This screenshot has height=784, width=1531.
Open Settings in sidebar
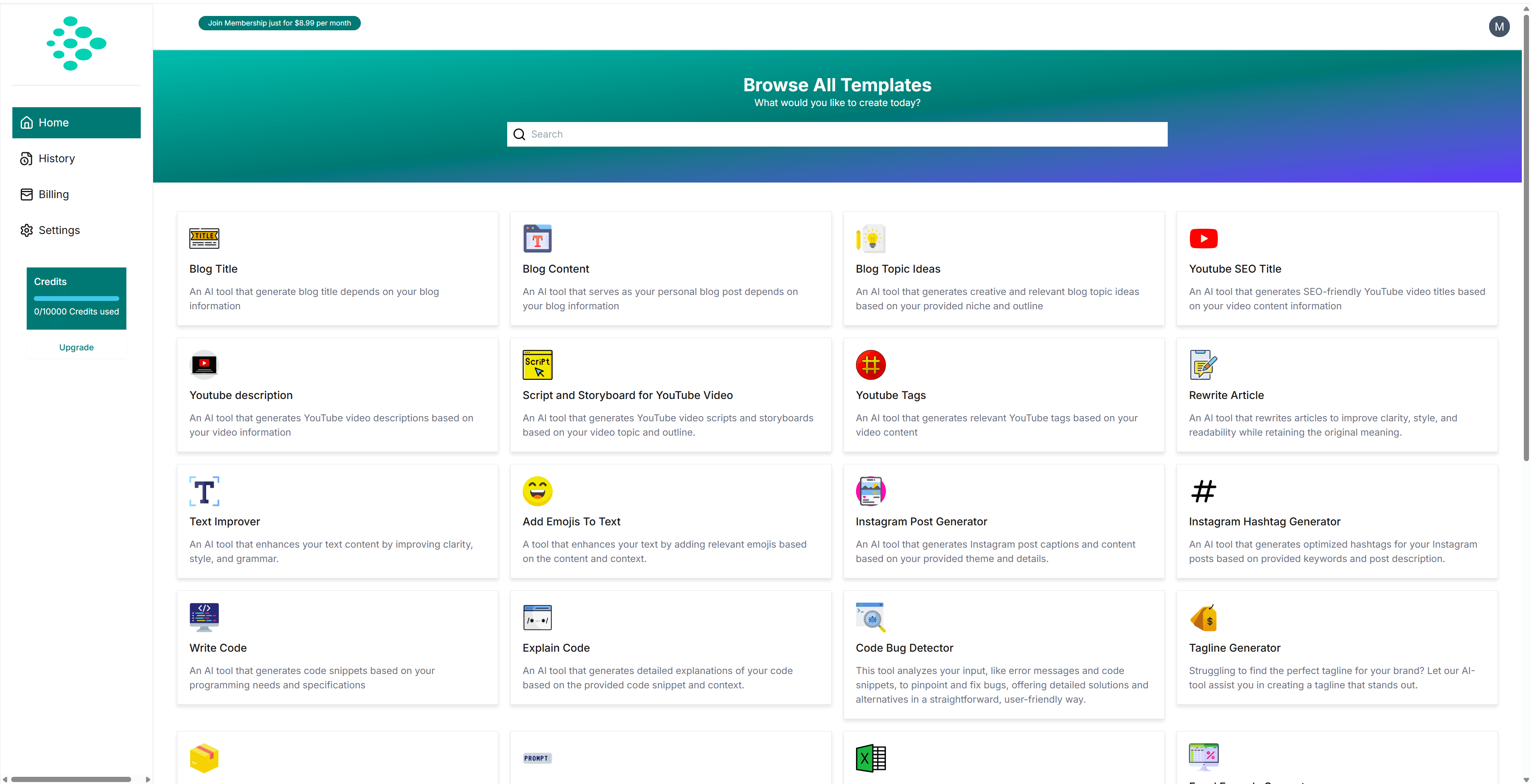pos(76,230)
